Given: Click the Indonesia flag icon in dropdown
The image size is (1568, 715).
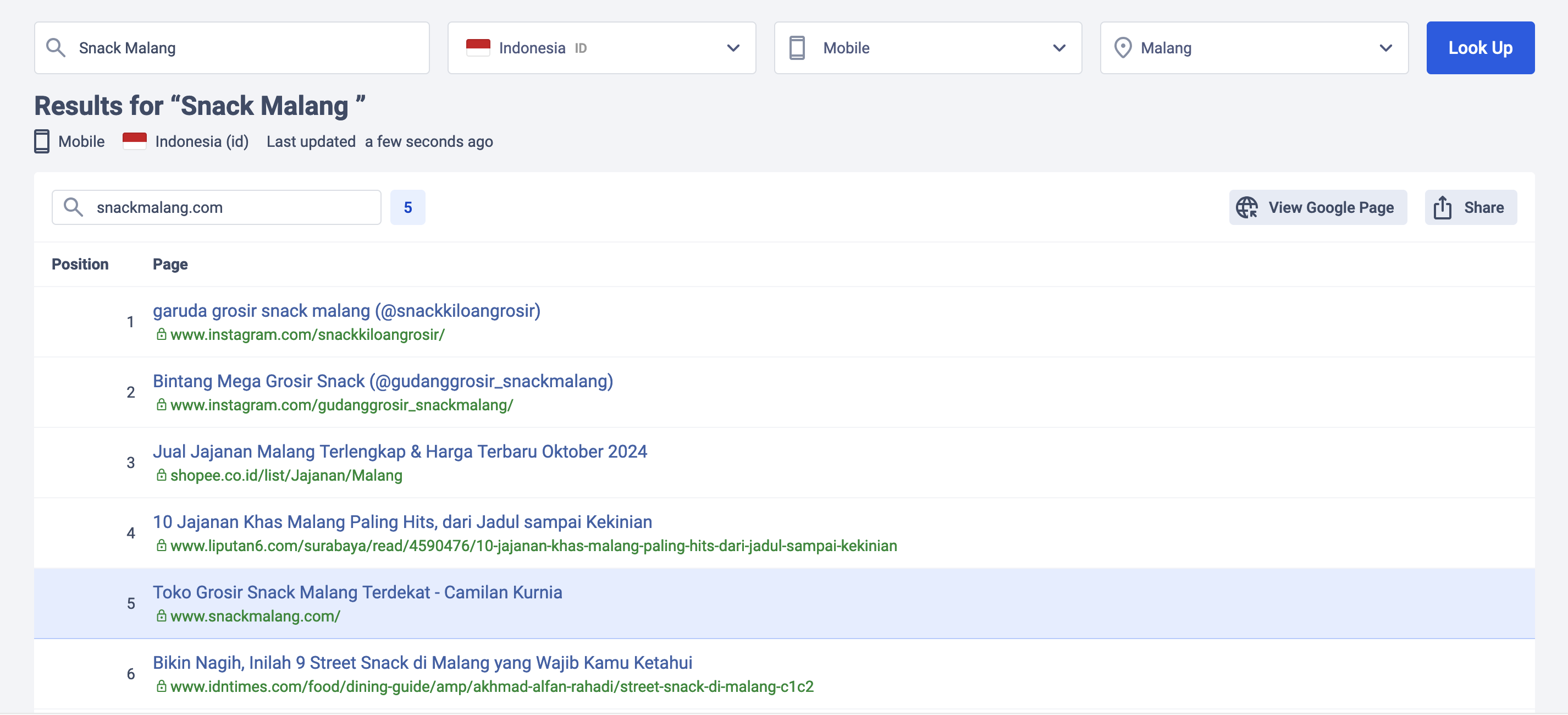Looking at the screenshot, I should [x=478, y=47].
